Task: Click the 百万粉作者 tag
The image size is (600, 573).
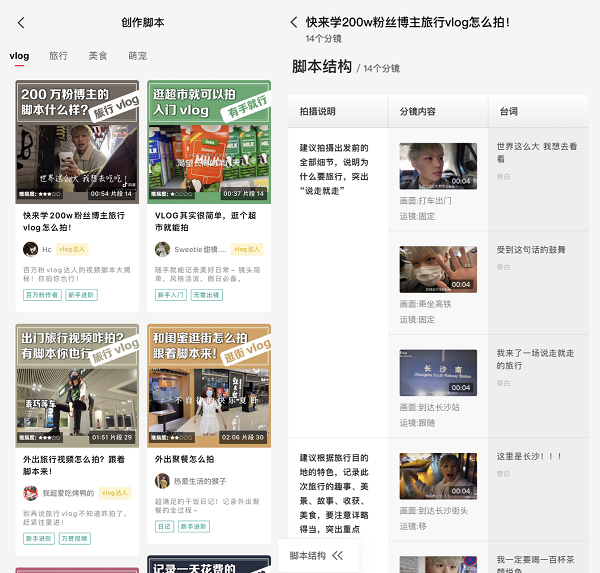Action: pyautogui.click(x=42, y=295)
